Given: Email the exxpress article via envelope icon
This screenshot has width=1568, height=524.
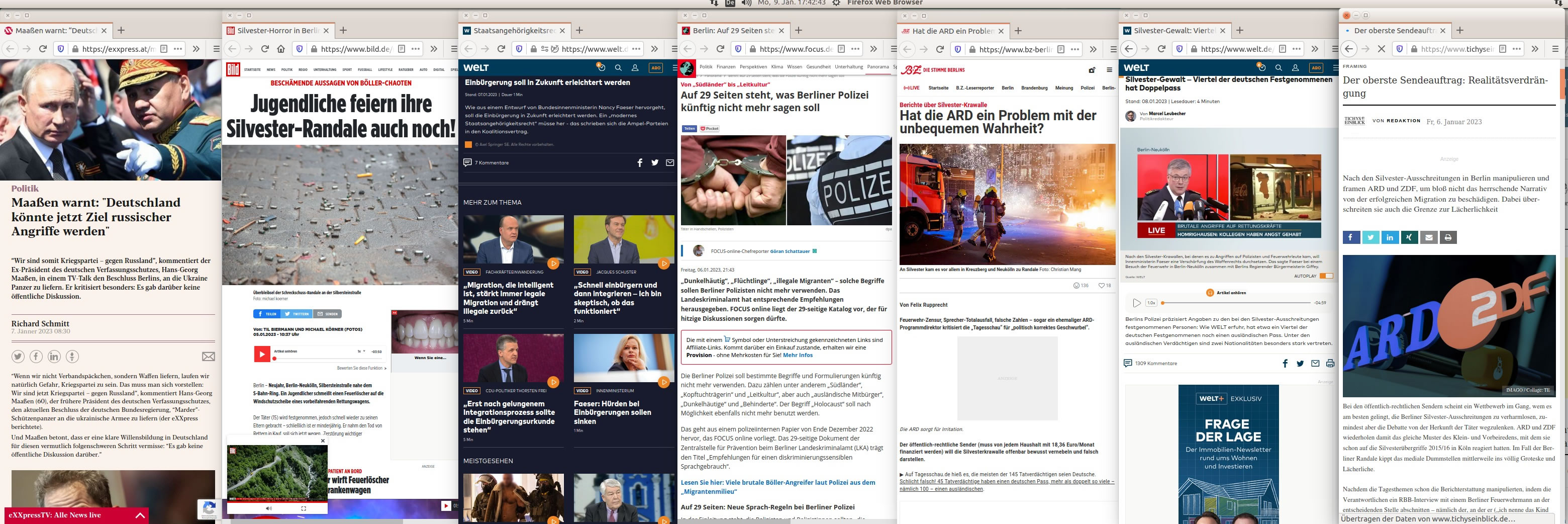Looking at the screenshot, I should [208, 357].
